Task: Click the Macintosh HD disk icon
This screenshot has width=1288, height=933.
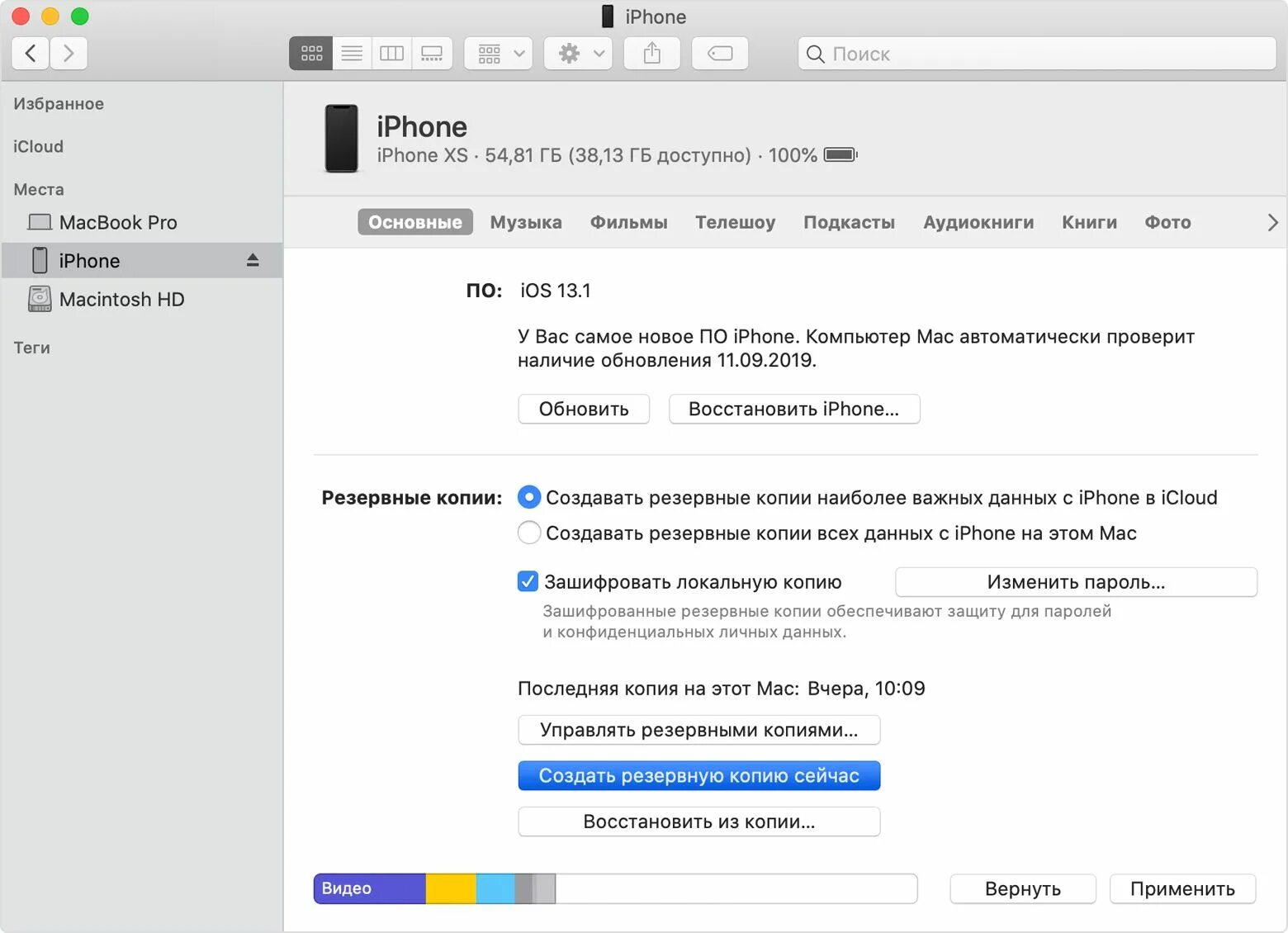Action: pyautogui.click(x=40, y=299)
